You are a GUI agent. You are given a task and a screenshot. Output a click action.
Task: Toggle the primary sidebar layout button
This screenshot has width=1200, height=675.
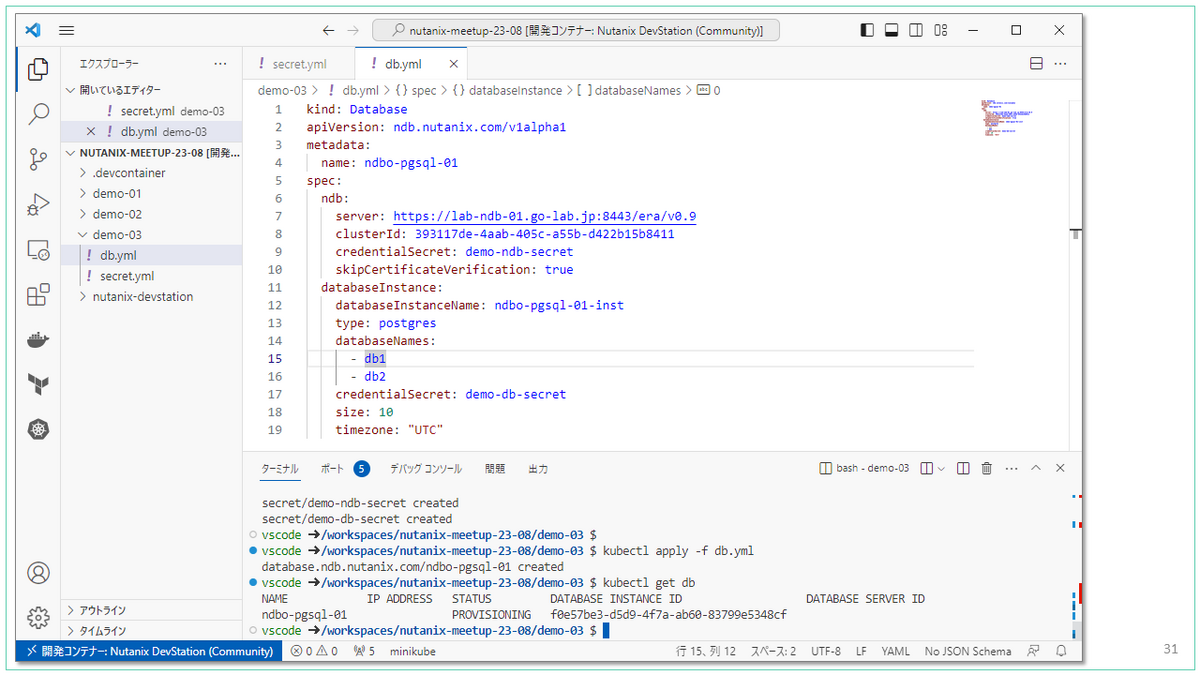pos(867,31)
